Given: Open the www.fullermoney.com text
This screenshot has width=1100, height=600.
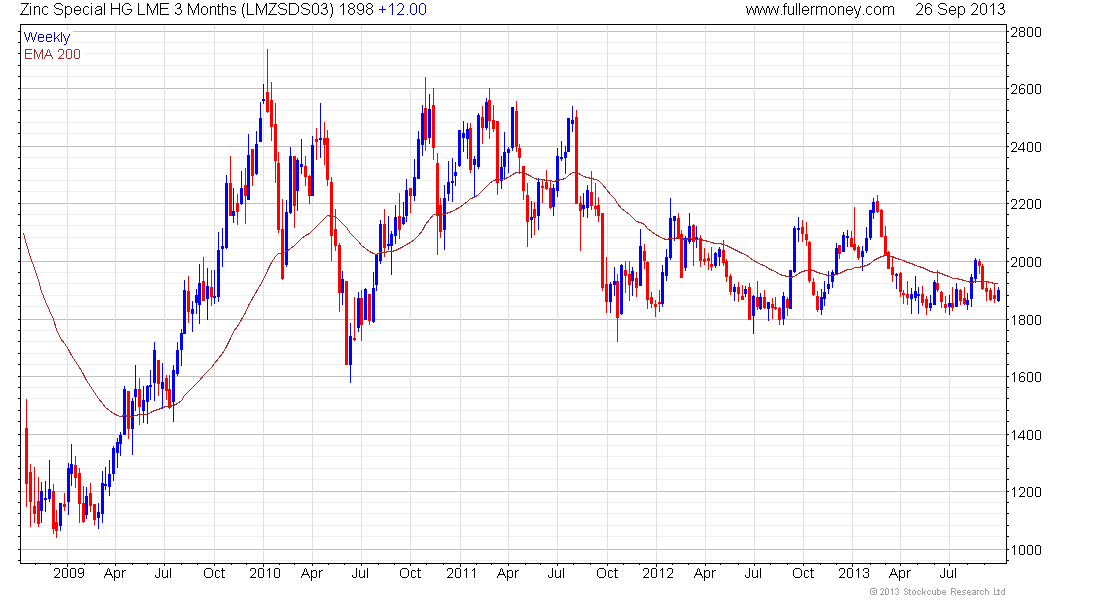Looking at the screenshot, I should tap(820, 10).
